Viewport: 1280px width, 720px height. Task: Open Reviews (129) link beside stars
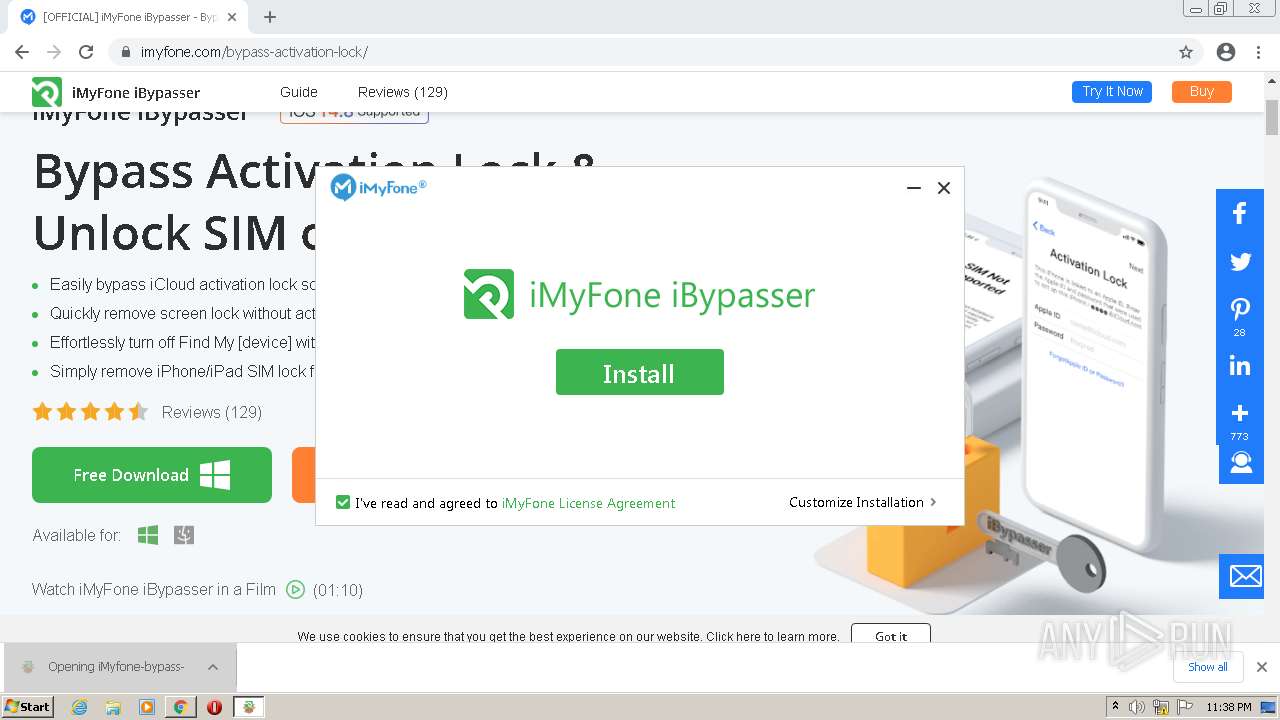(212, 412)
